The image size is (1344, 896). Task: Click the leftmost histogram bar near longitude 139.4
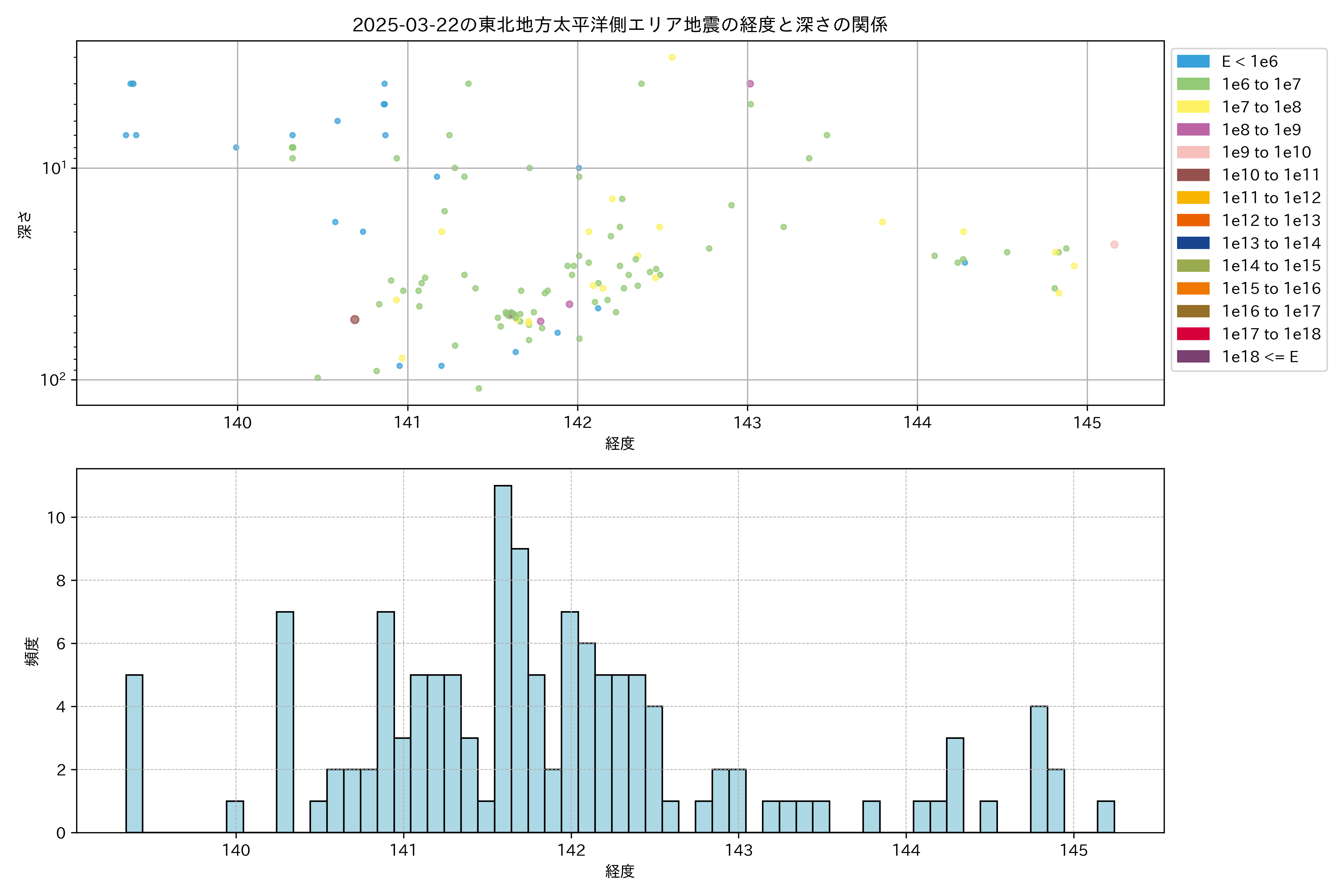click(x=134, y=753)
